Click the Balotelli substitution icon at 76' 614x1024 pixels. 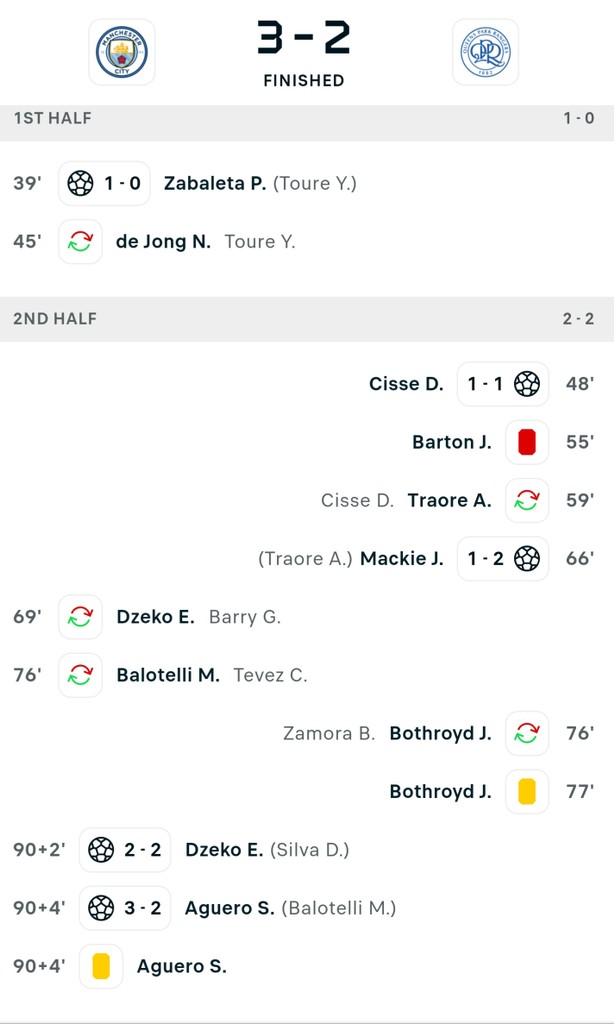pyautogui.click(x=80, y=675)
